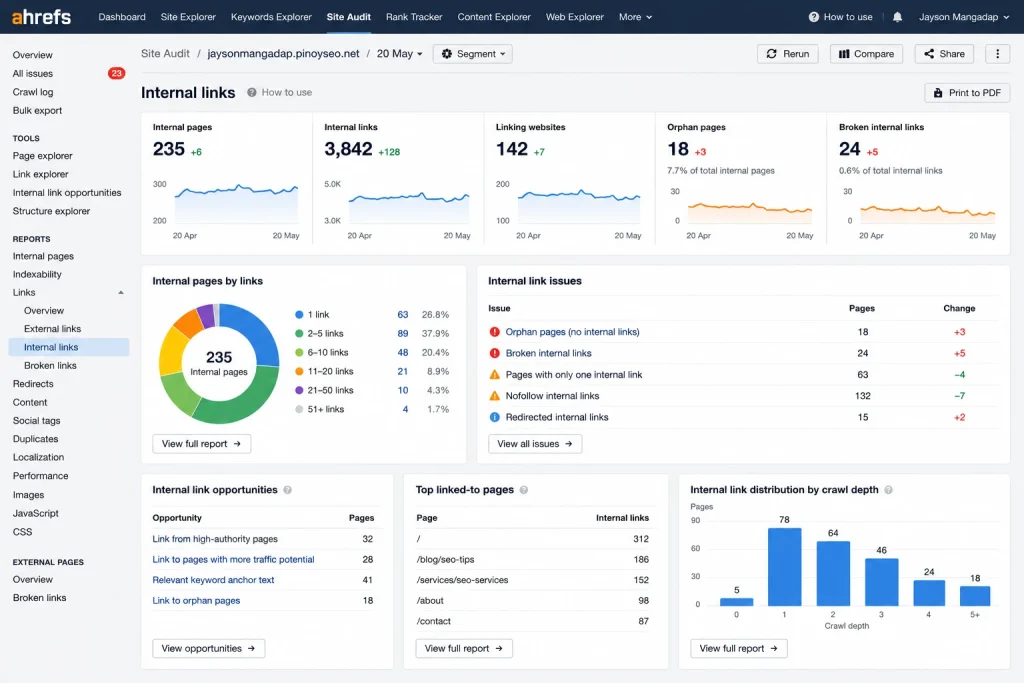Image resolution: width=1024 pixels, height=683 pixels.
Task: Click the purple 21–50 links legend dot
Action: pyautogui.click(x=299, y=390)
